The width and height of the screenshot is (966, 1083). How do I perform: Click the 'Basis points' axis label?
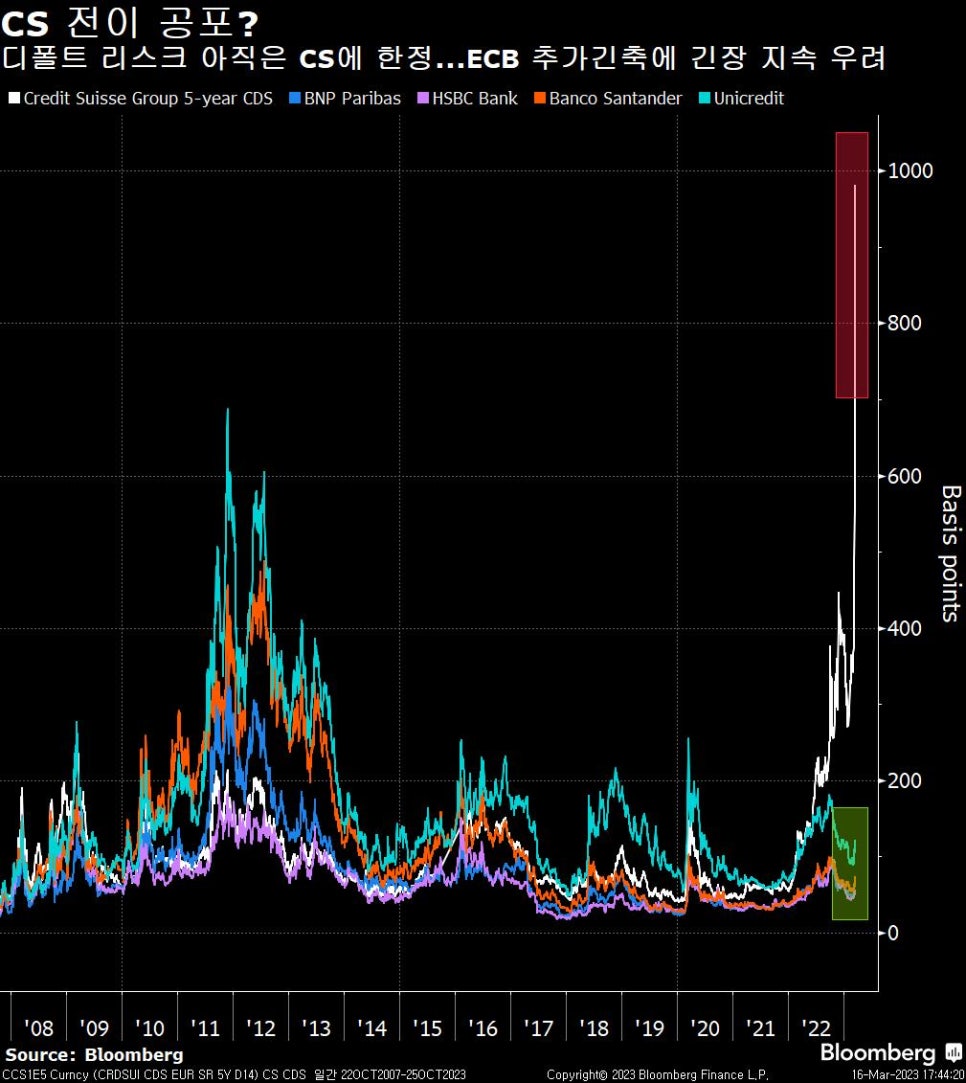point(951,553)
